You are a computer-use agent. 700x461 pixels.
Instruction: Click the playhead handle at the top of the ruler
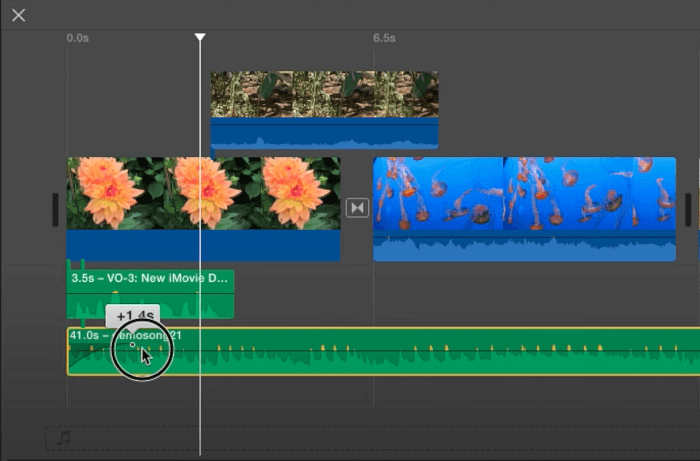pos(200,37)
